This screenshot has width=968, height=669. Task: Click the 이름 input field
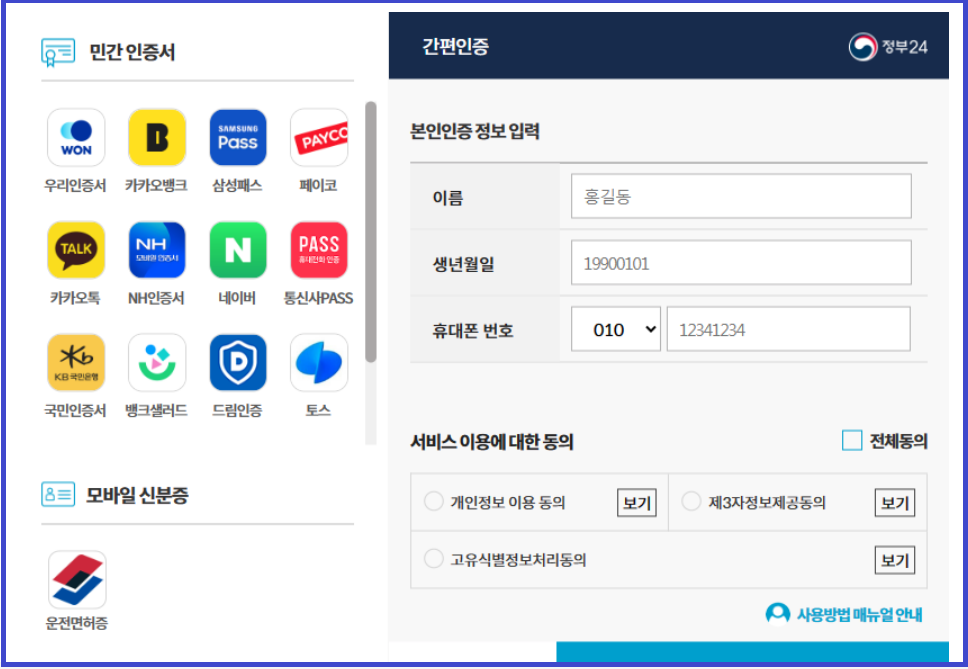(x=741, y=196)
